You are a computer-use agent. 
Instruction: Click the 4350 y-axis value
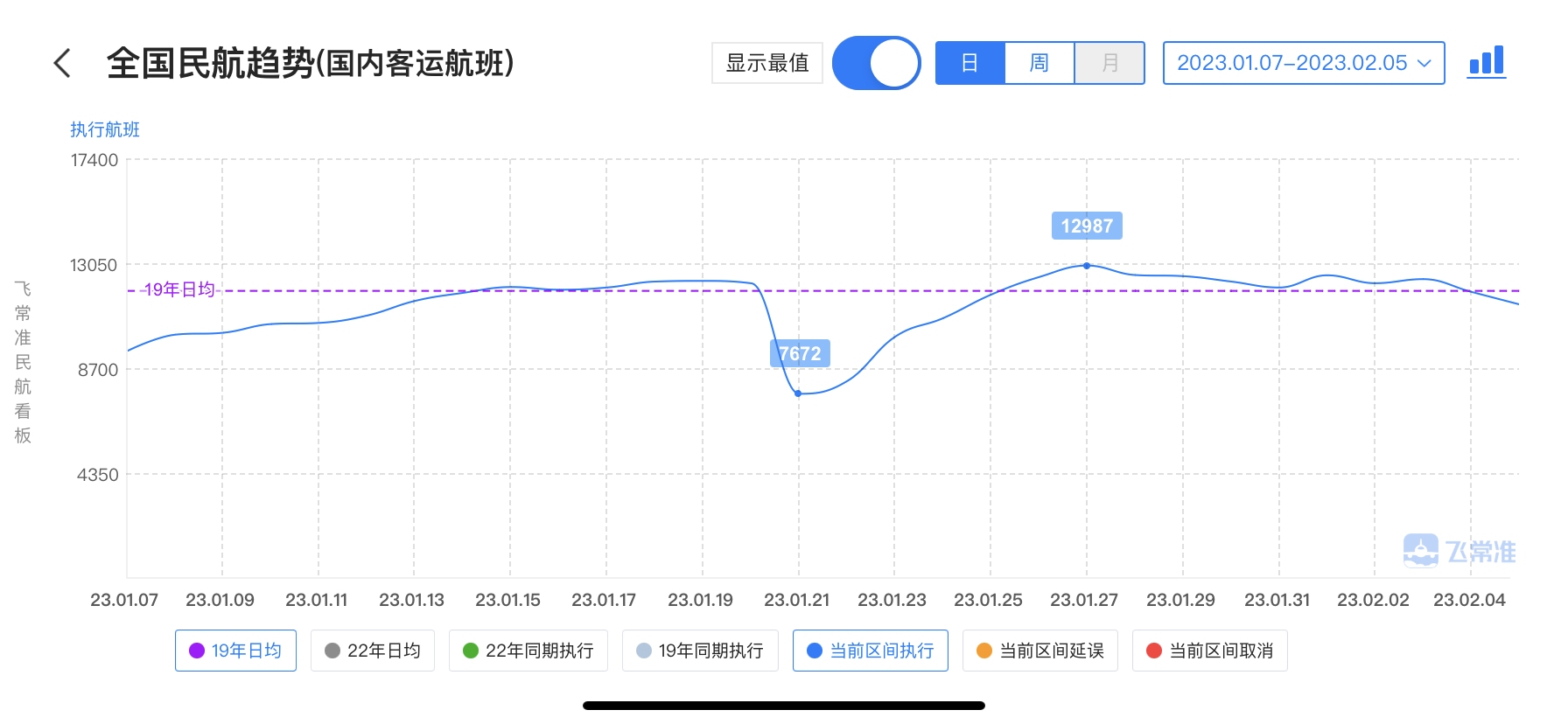pos(98,475)
